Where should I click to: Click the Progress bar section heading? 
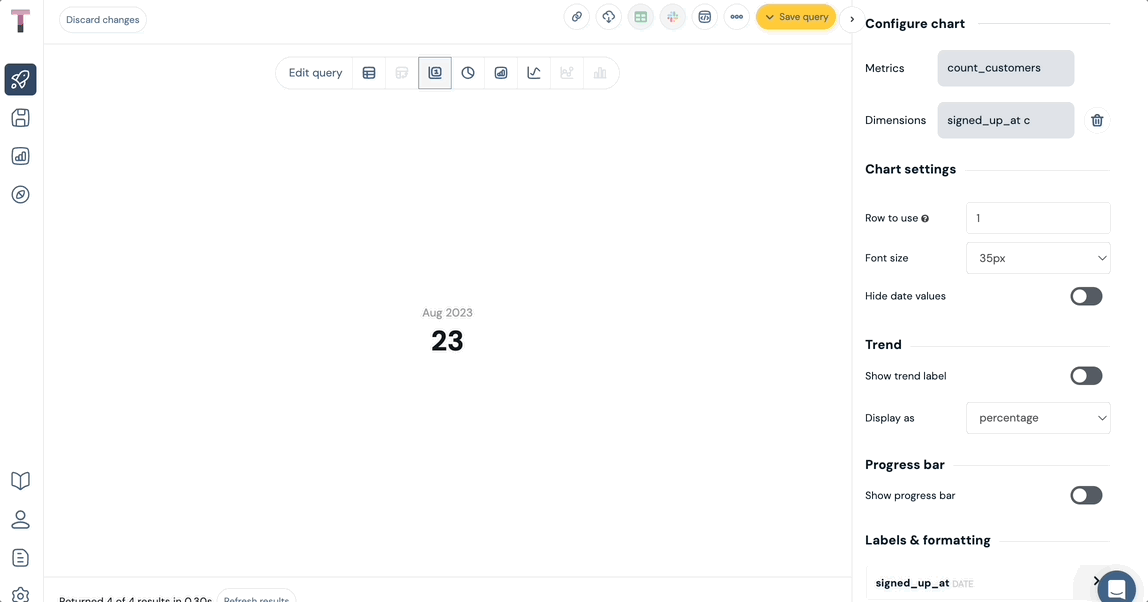(905, 464)
